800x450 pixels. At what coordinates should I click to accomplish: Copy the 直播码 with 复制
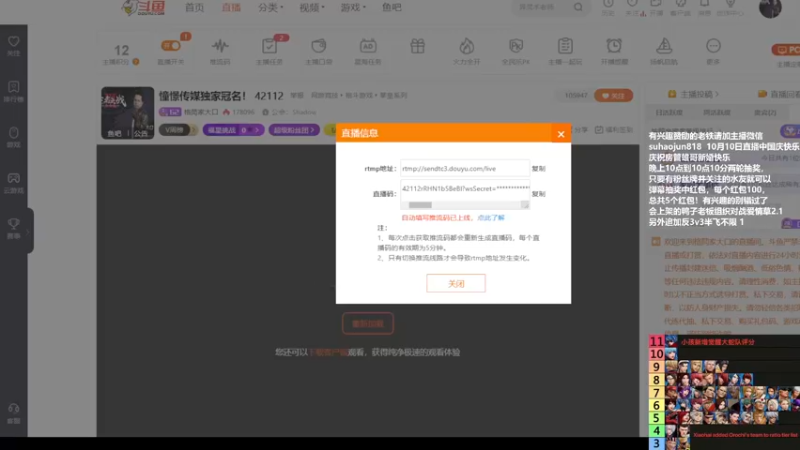pyautogui.click(x=538, y=194)
